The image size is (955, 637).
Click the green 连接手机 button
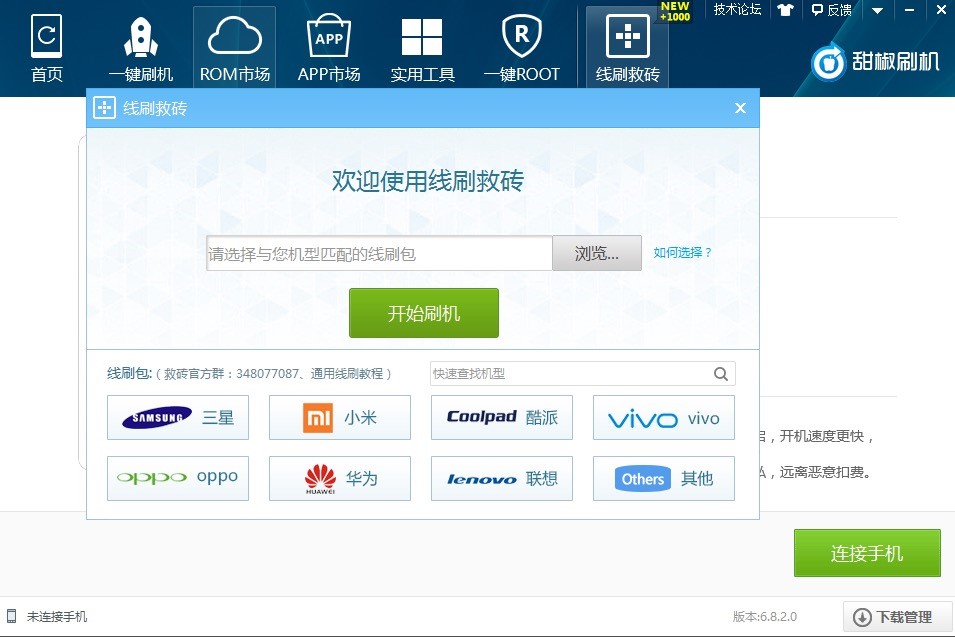(867, 553)
